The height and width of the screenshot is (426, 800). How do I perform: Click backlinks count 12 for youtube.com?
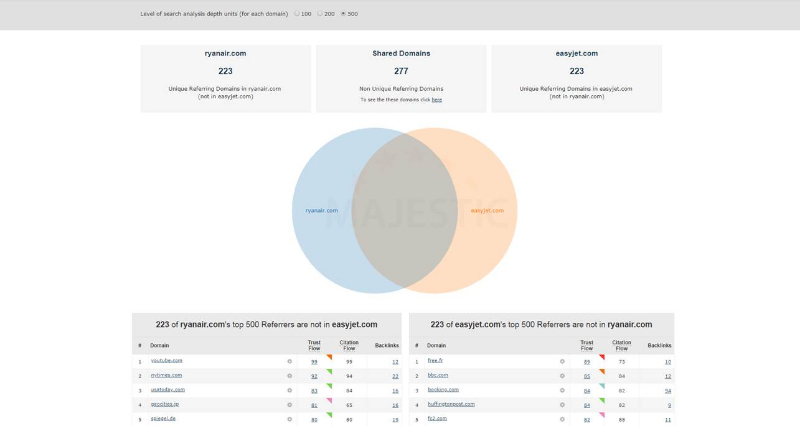[395, 362]
